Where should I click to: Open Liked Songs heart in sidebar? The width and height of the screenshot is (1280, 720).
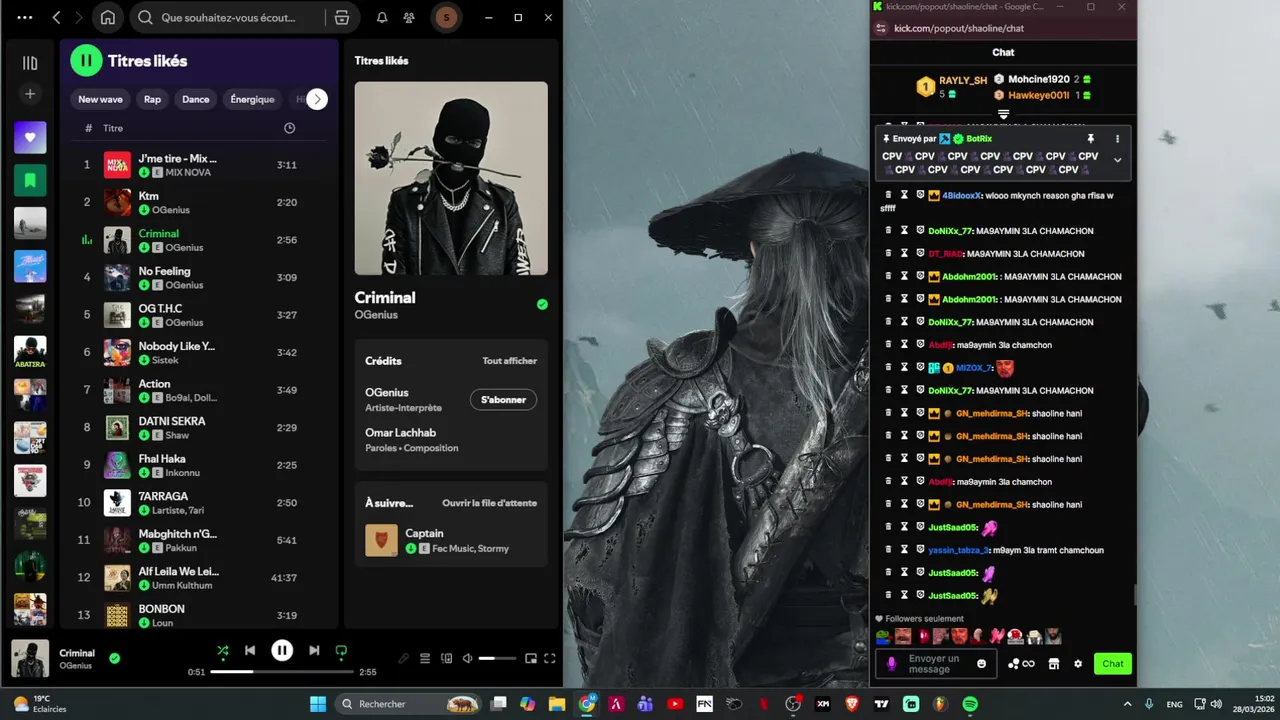[30, 138]
